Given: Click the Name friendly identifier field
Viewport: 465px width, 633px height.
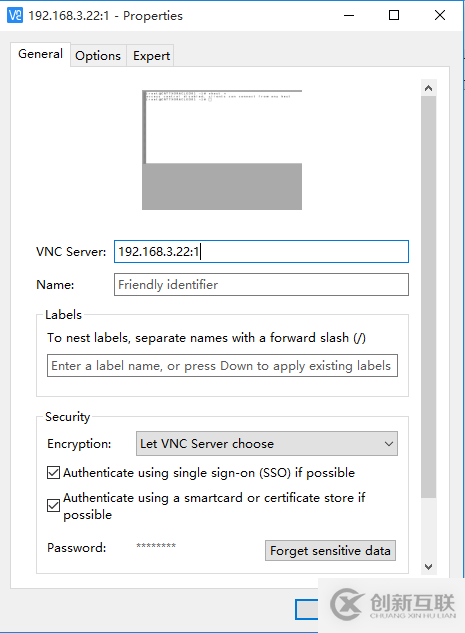Looking at the screenshot, I should click(x=261, y=285).
